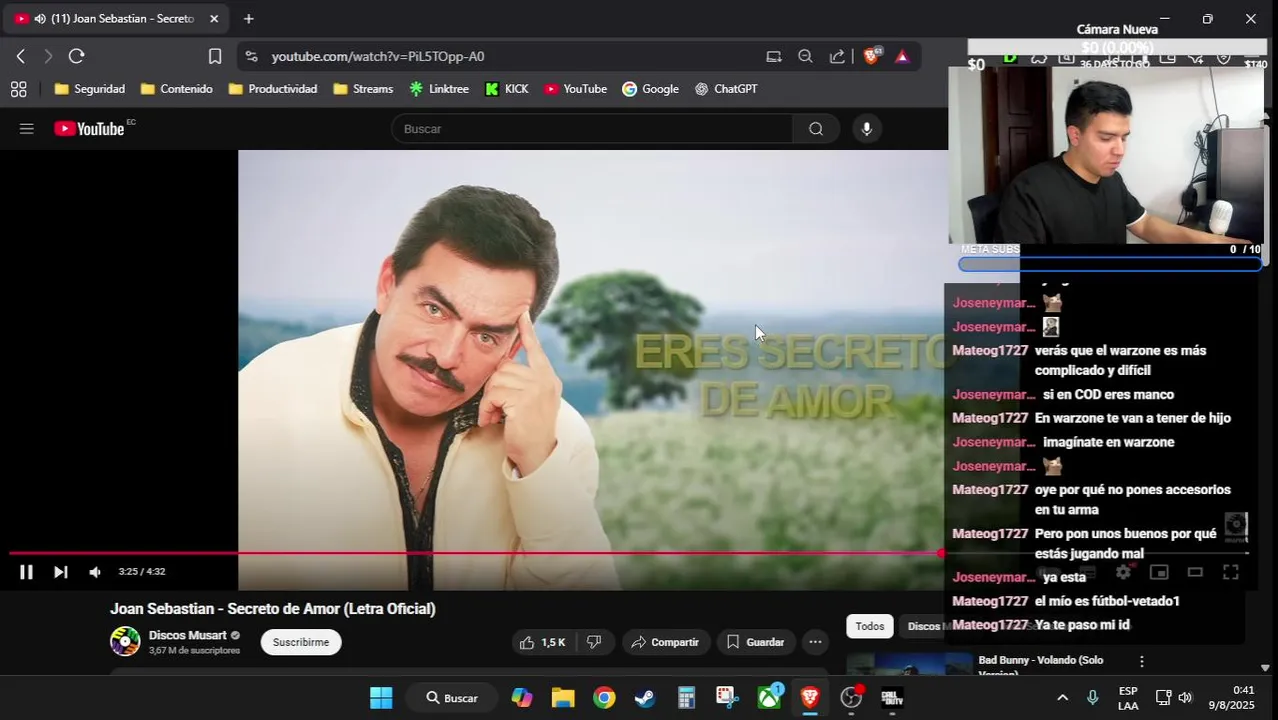Viewport: 1278px width, 720px height.
Task: Switch to miniplayer mode
Action: pos(1159,572)
